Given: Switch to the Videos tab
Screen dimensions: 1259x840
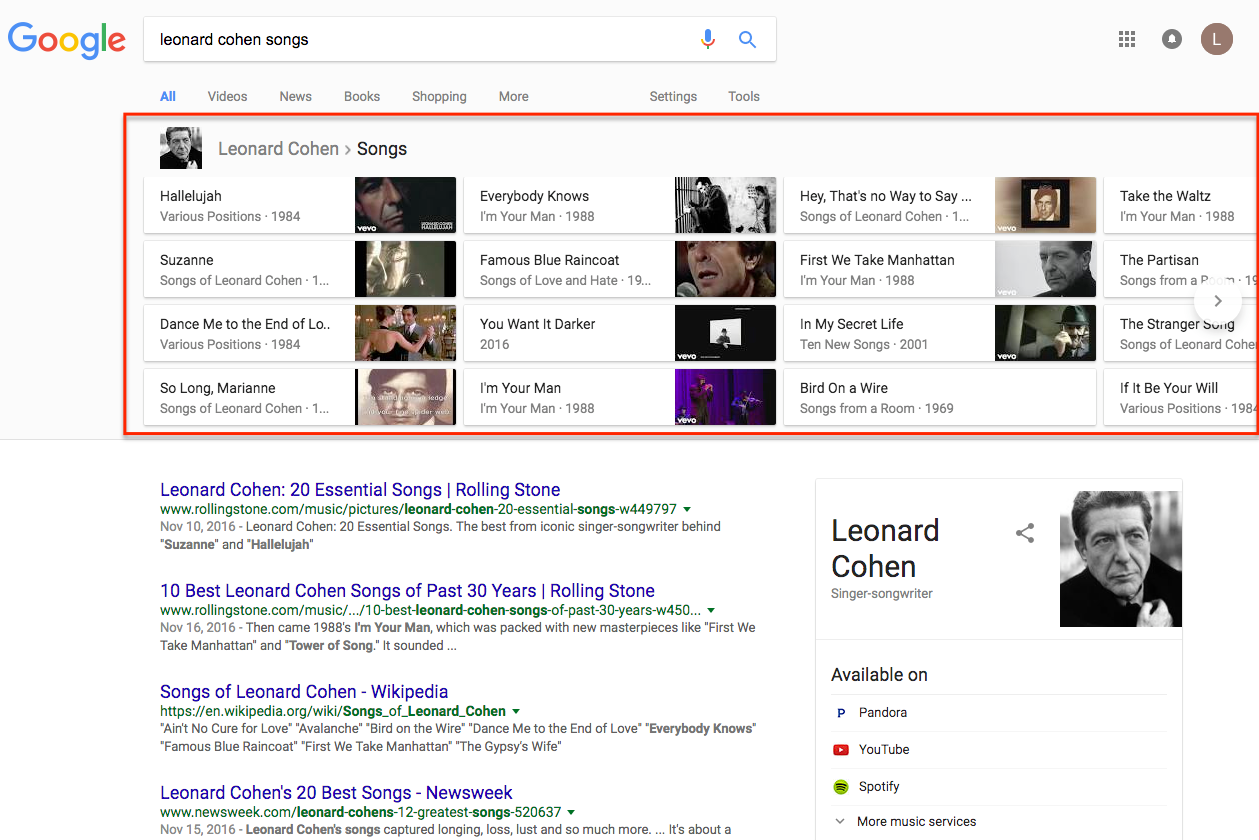Looking at the screenshot, I should tap(227, 97).
